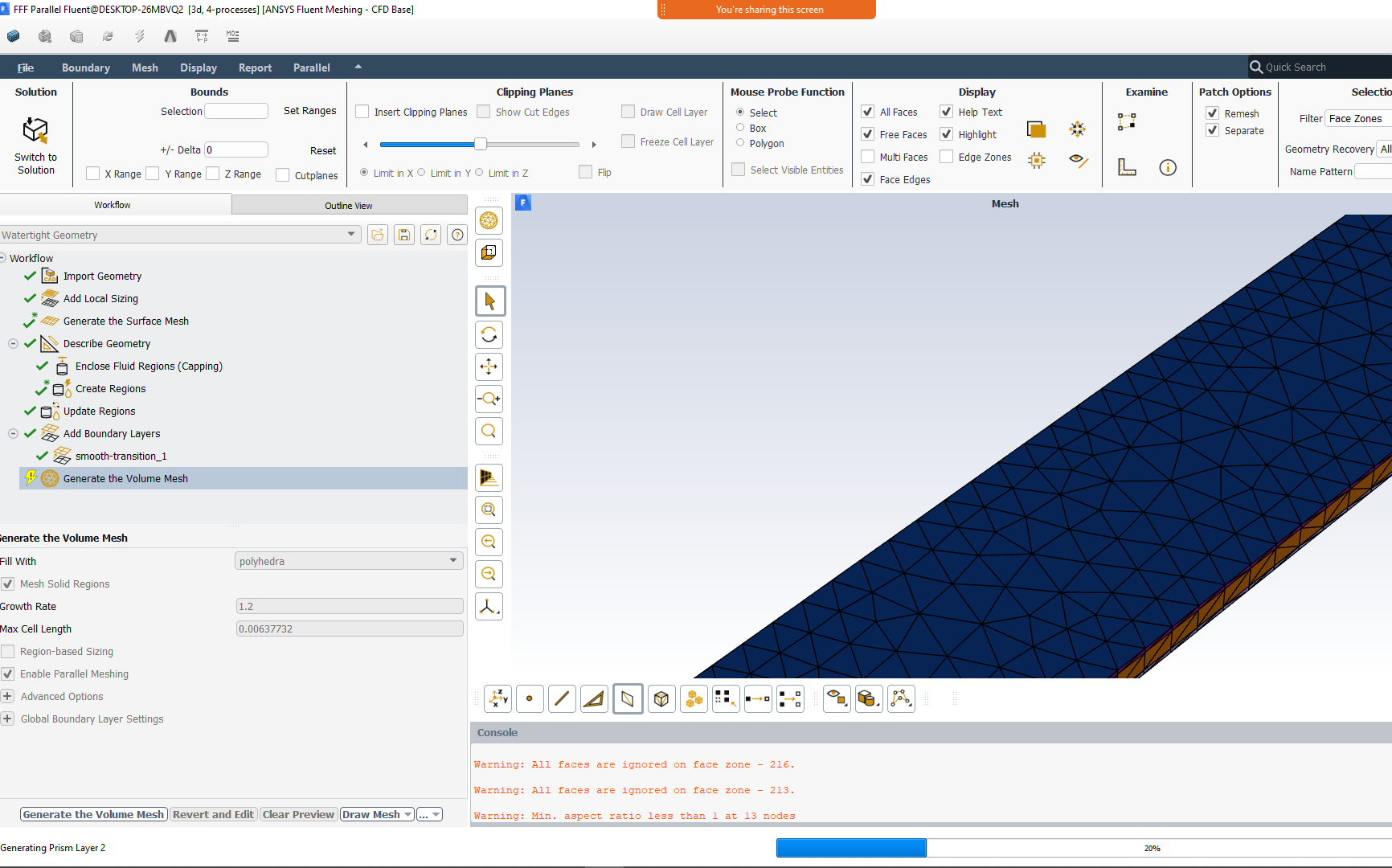Click the perspective grid plane icon
Viewport: 1392px width, 868px height.
489,477
